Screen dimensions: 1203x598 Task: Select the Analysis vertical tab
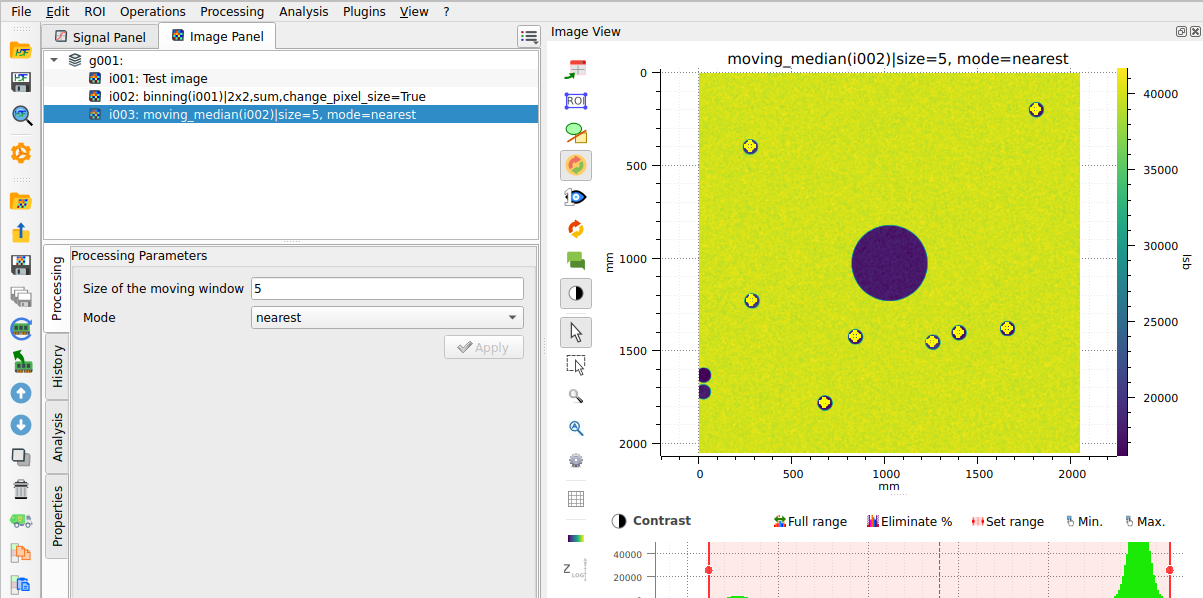point(58,437)
